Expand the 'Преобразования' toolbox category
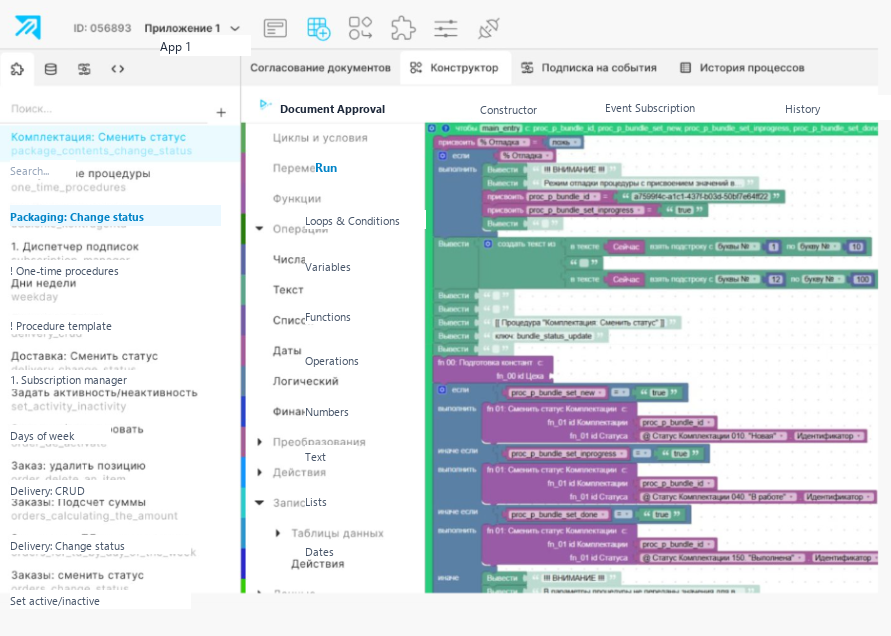The height and width of the screenshot is (636, 891). [260, 442]
